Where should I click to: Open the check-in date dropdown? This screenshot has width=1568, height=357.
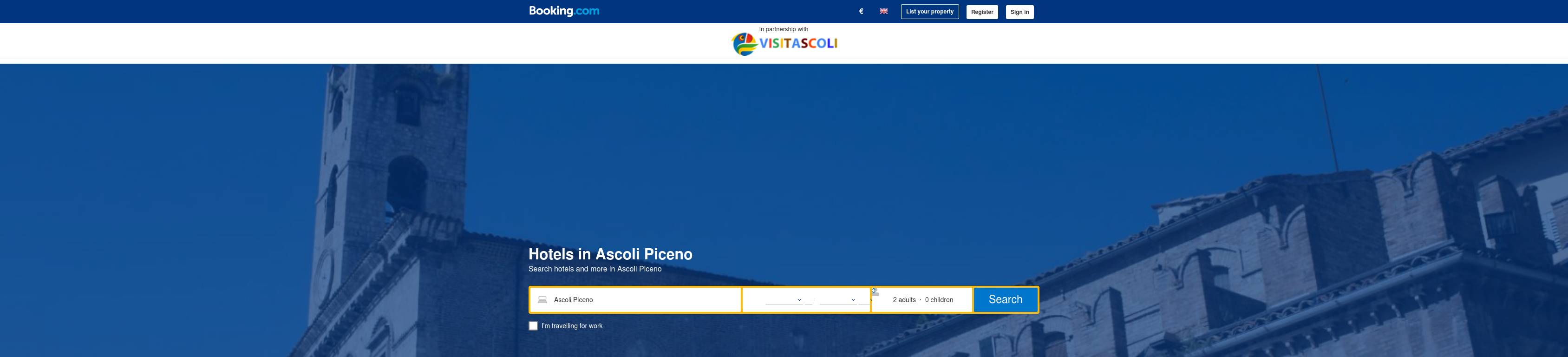[x=784, y=300]
